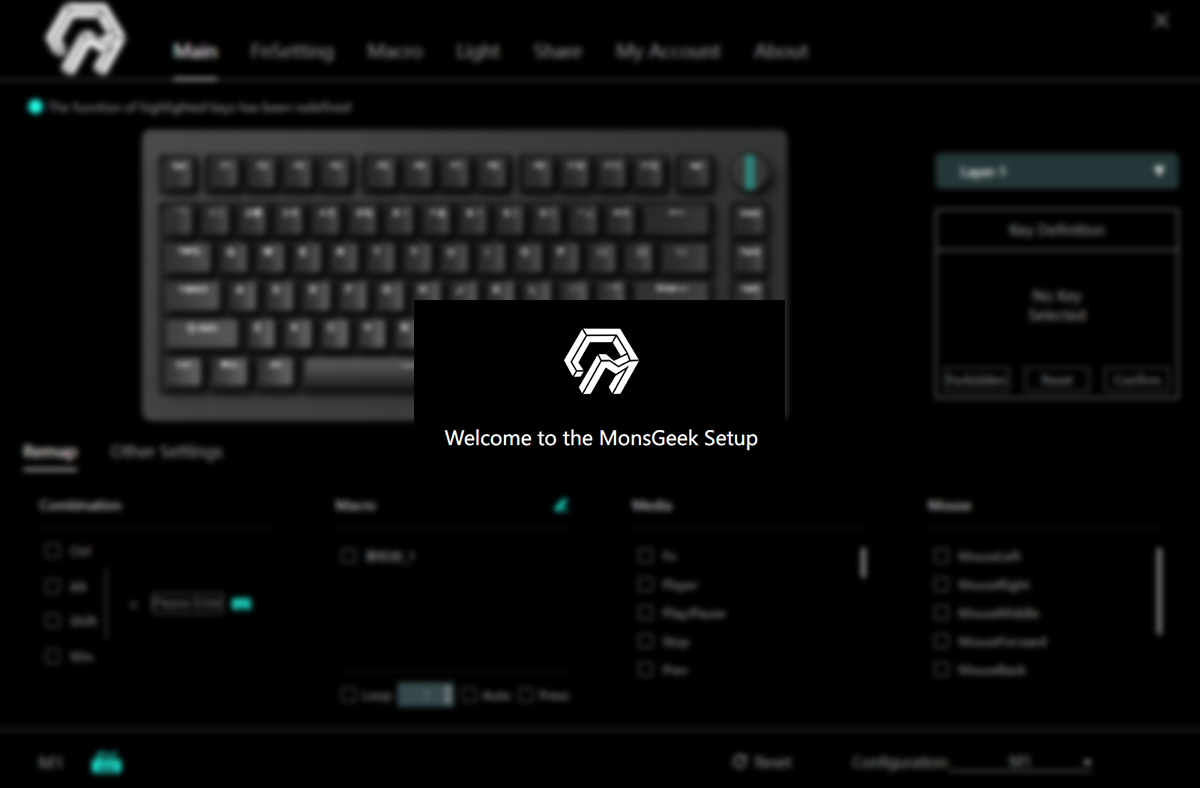
Task: Expand the Configuration dropdown
Action: [1021, 762]
